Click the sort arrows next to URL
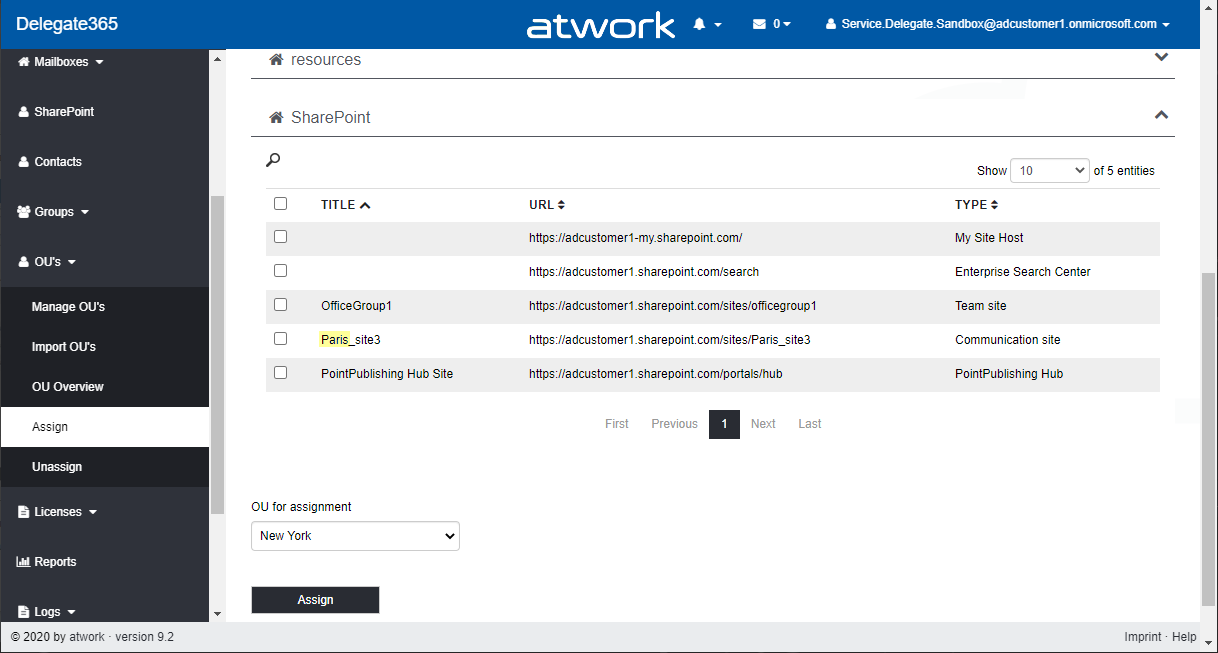 coord(561,205)
